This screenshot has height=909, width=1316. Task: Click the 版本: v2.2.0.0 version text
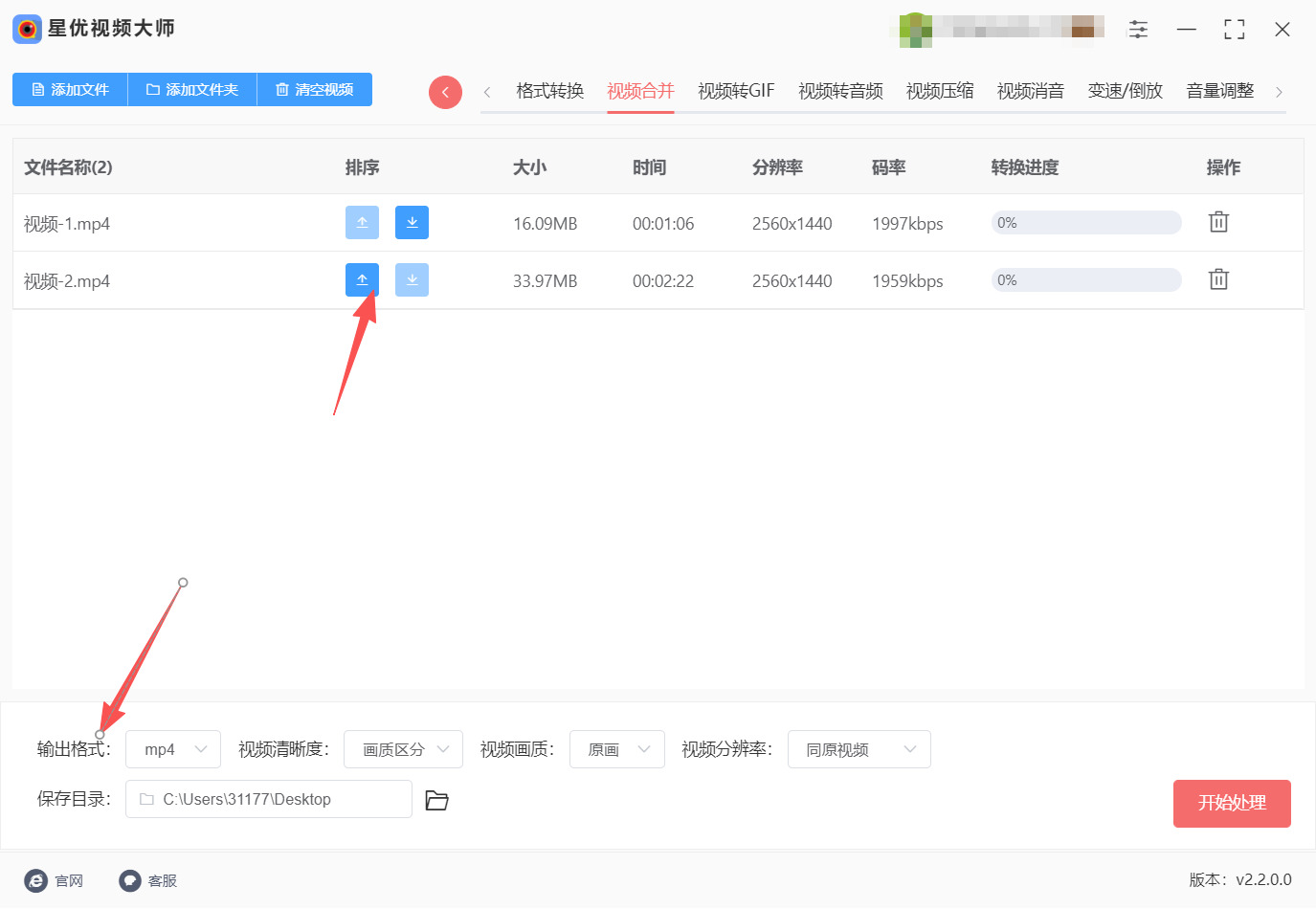[x=1240, y=879]
